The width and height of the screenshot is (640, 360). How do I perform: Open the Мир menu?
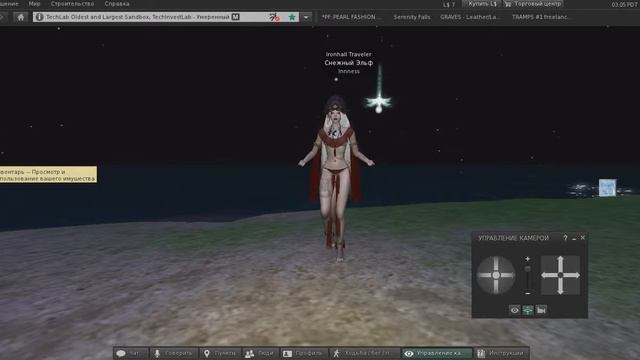34,4
